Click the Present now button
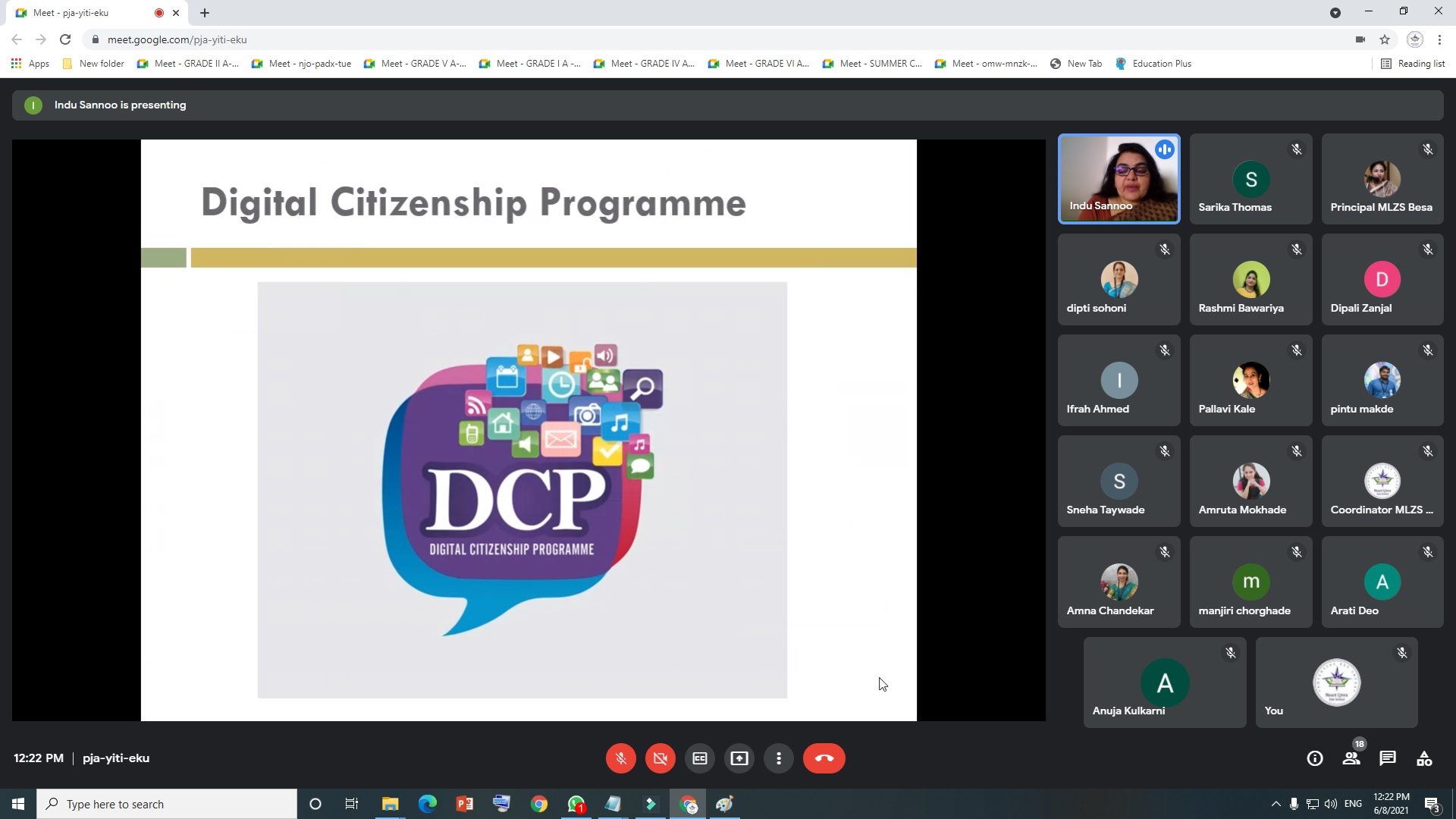Viewport: 1456px width, 819px height. pos(739,758)
